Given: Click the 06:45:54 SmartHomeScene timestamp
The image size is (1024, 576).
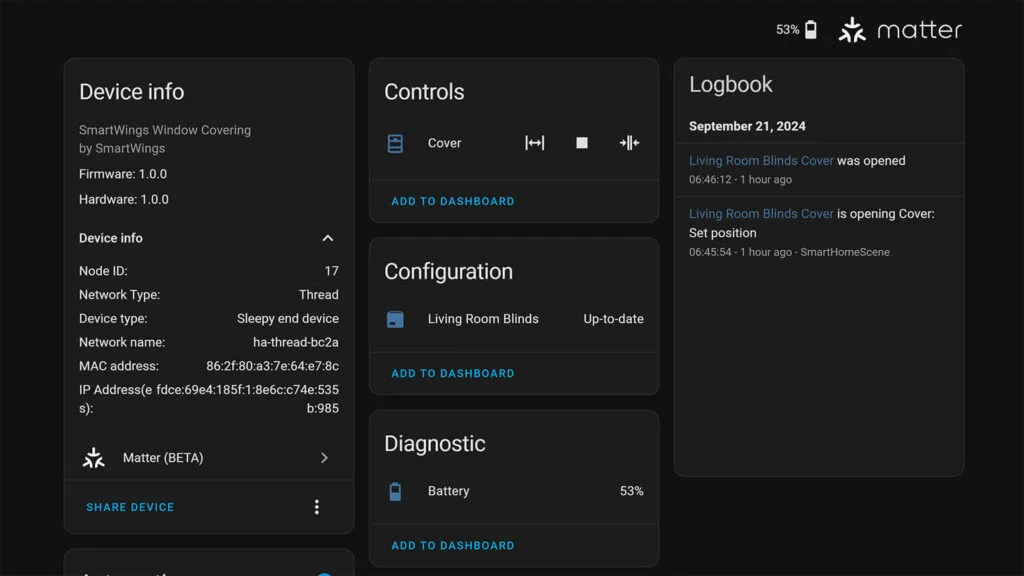Looking at the screenshot, I should pyautogui.click(x=789, y=252).
